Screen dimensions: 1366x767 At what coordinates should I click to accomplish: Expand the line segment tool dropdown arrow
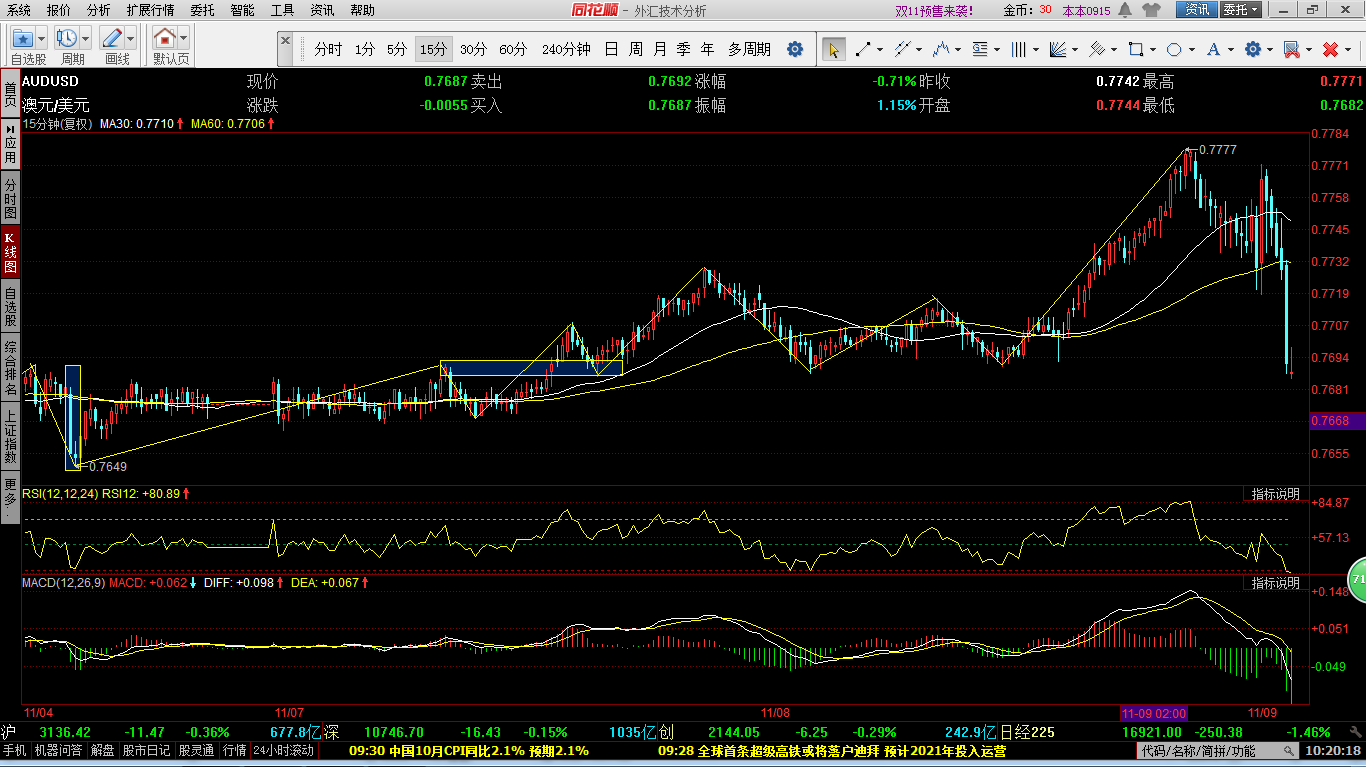[x=880, y=49]
